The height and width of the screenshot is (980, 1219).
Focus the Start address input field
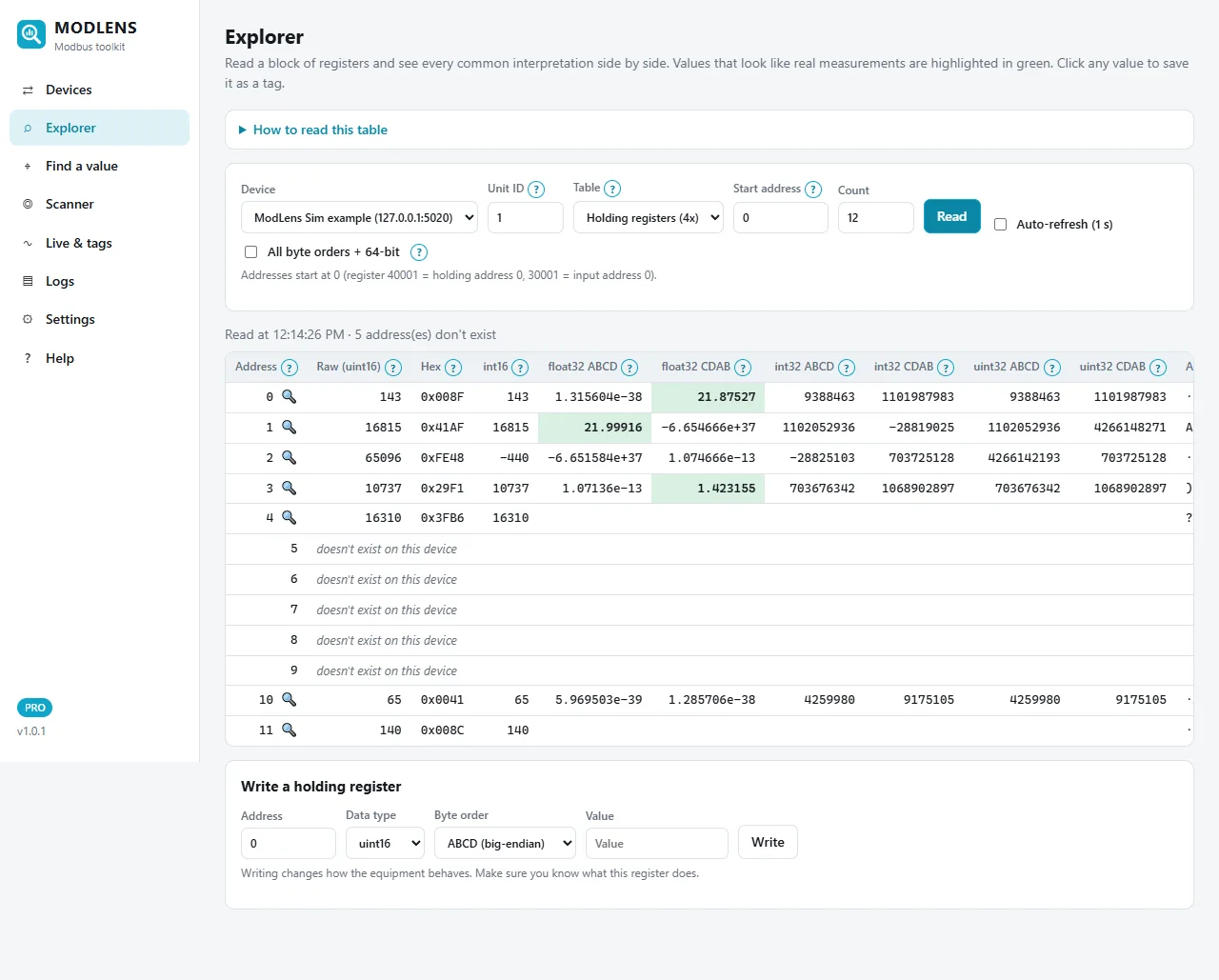point(781,217)
